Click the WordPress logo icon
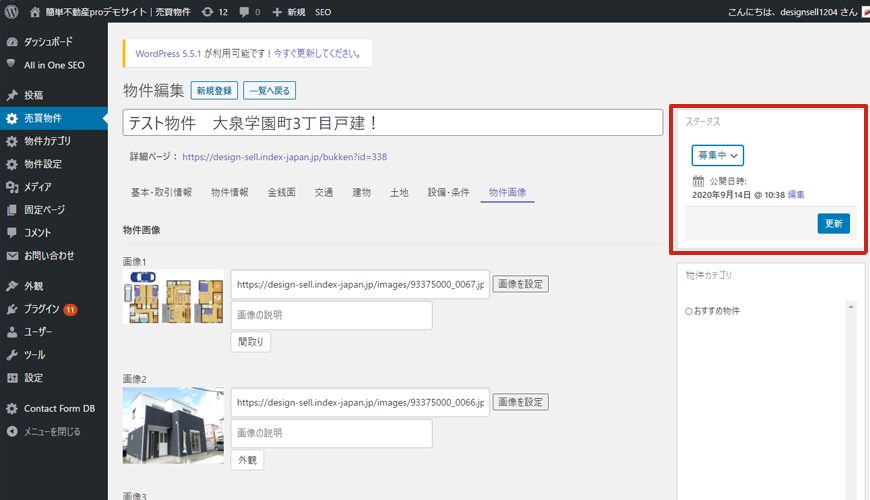The width and height of the screenshot is (870, 500). coord(12,12)
